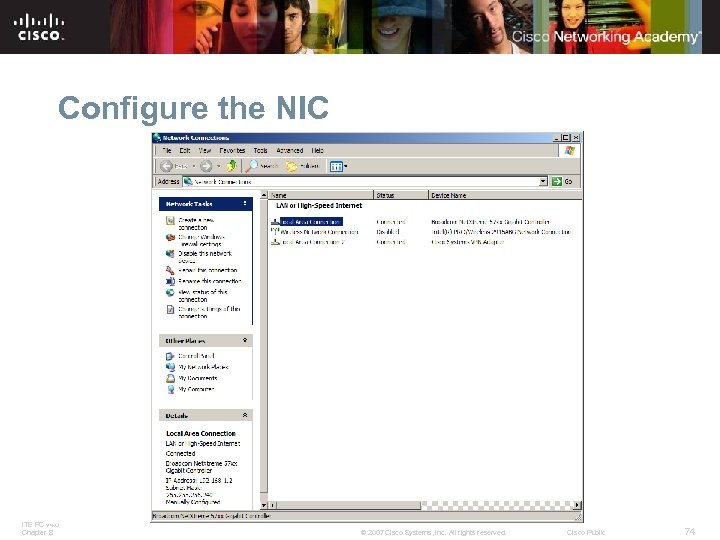
Task: Click the Disabled status of Wireless Network Connection
Action: pos(388,232)
